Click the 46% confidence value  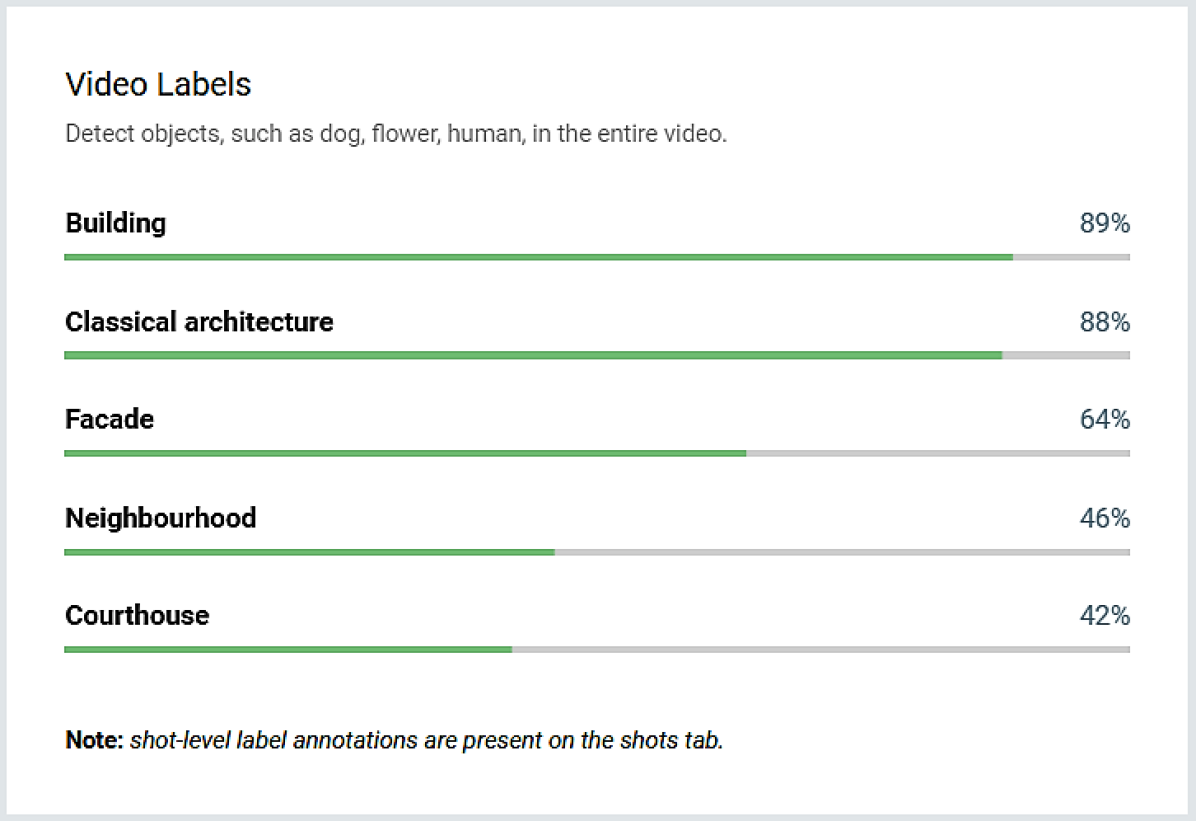tap(1104, 518)
